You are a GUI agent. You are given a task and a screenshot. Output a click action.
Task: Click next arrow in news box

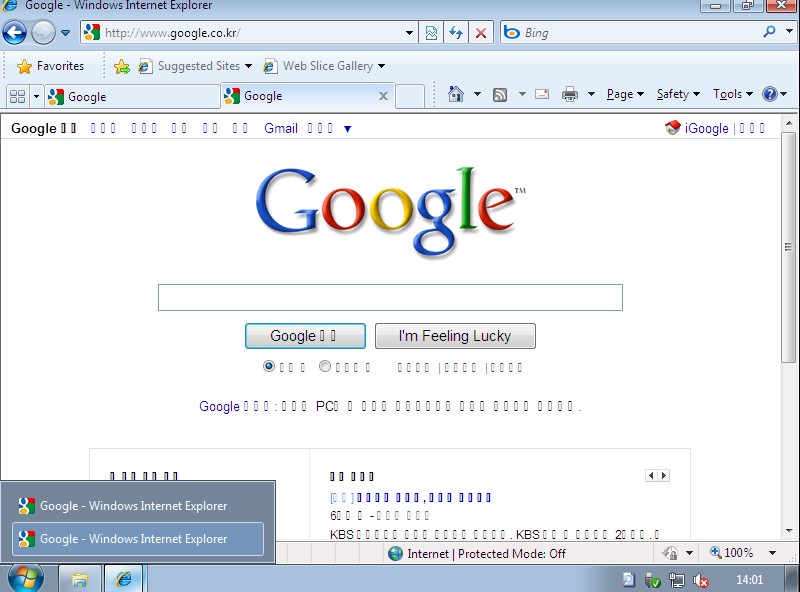[664, 476]
